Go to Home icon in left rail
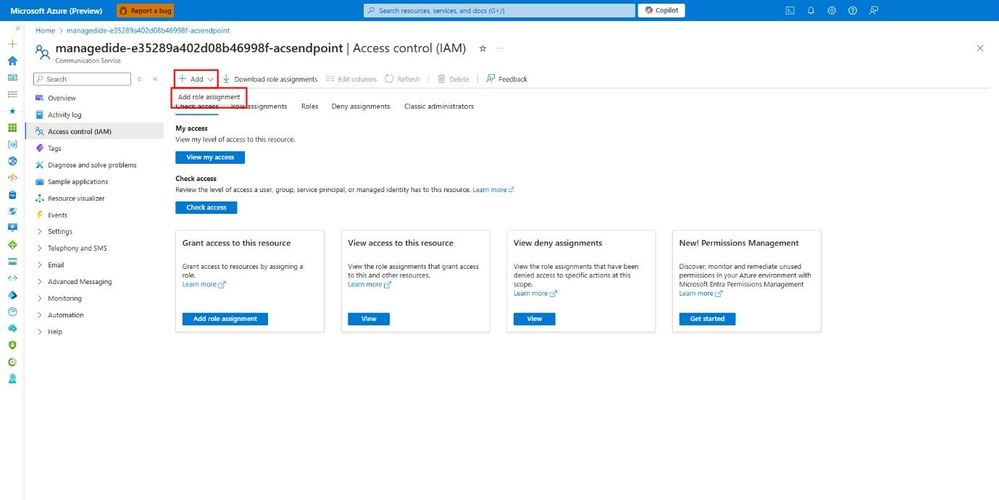The height and width of the screenshot is (500, 999). (x=12, y=61)
